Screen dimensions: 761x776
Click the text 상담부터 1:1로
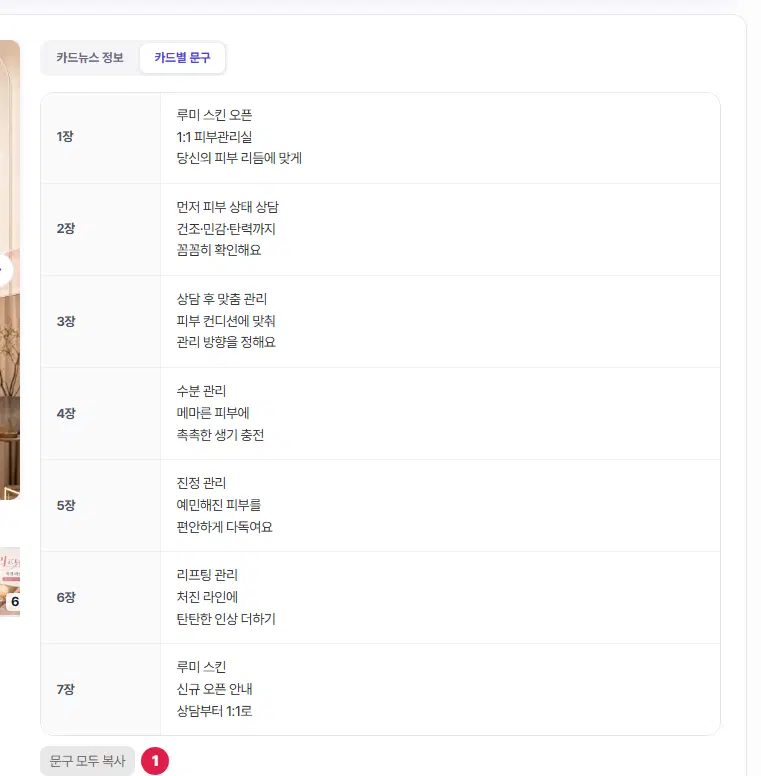(x=214, y=711)
